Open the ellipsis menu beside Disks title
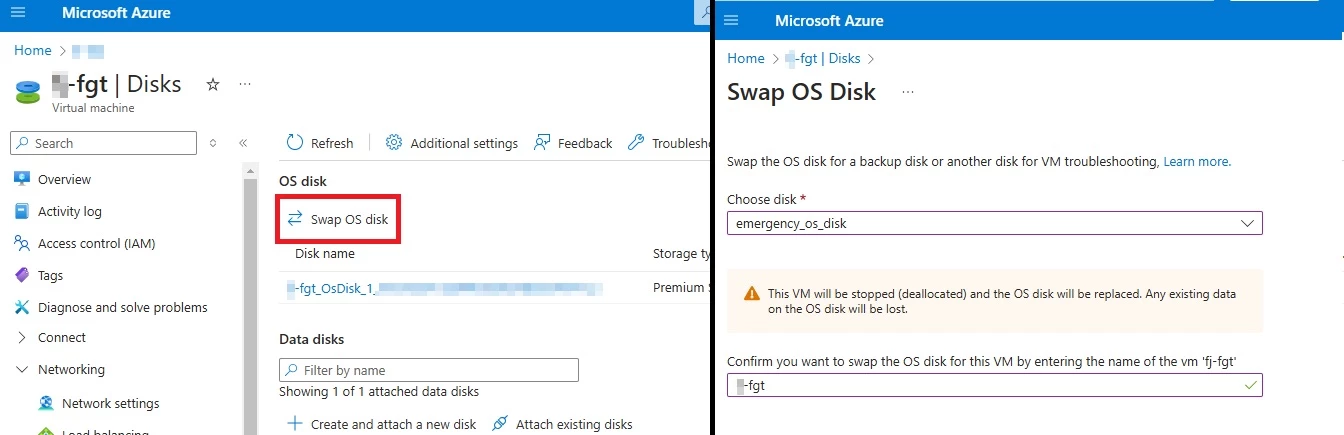The height and width of the screenshot is (435, 1344). pyautogui.click(x=245, y=85)
